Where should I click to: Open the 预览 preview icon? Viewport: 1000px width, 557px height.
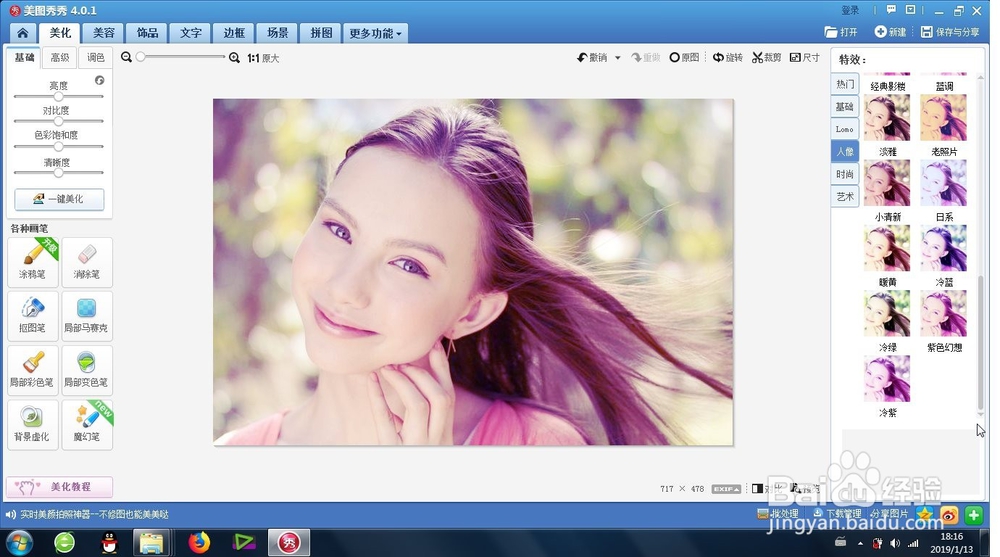pyautogui.click(x=805, y=489)
